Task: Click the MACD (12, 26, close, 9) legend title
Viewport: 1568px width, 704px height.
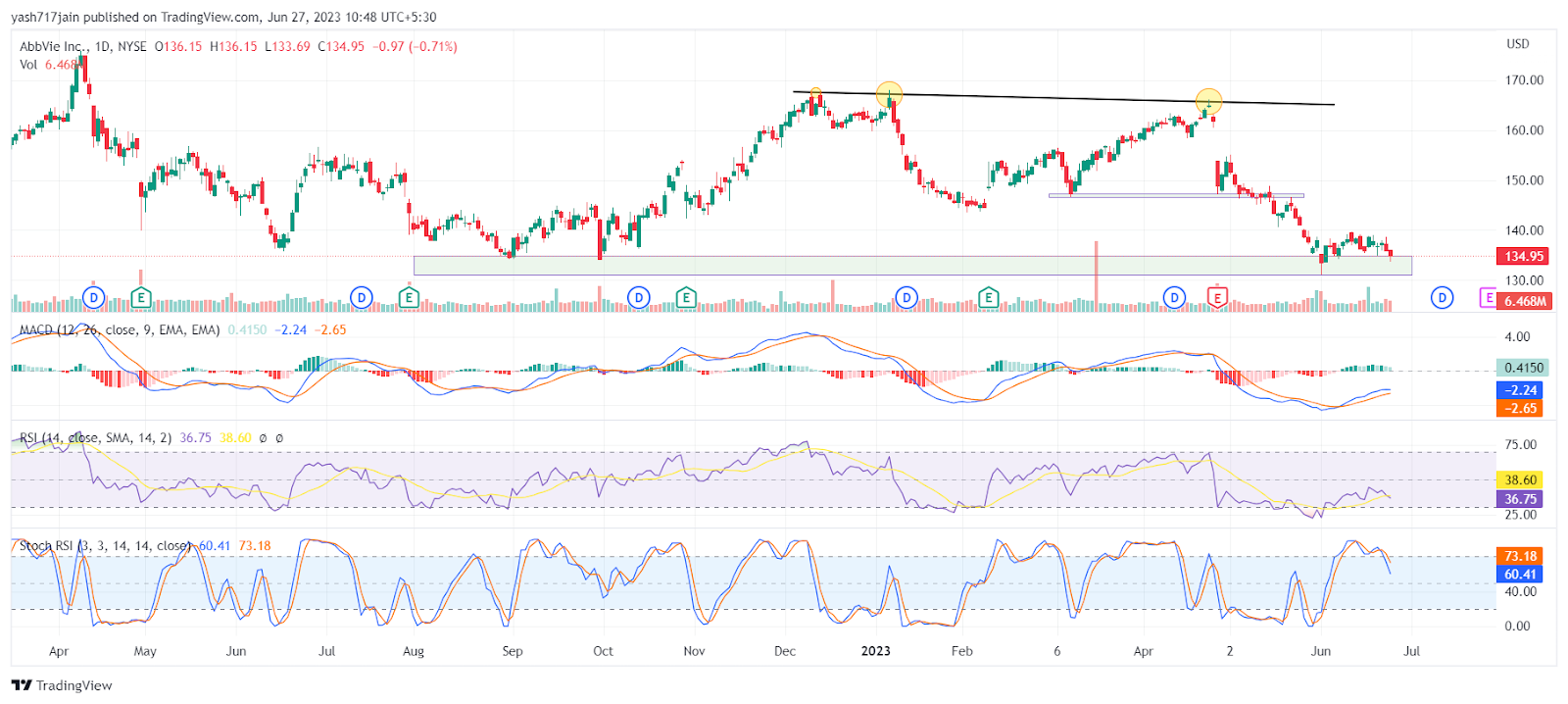Action: 120,329
